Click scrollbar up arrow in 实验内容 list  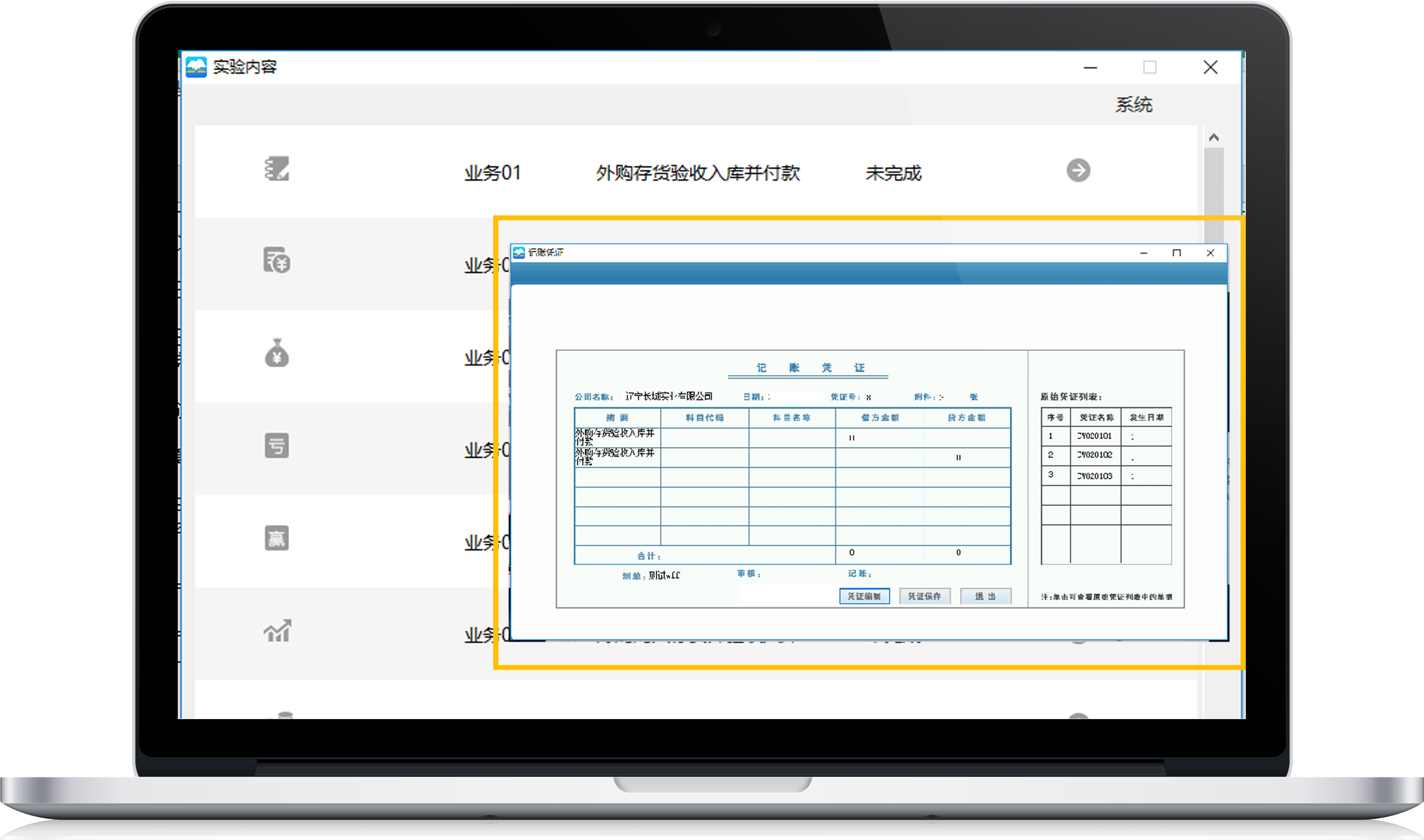pyautogui.click(x=1213, y=138)
